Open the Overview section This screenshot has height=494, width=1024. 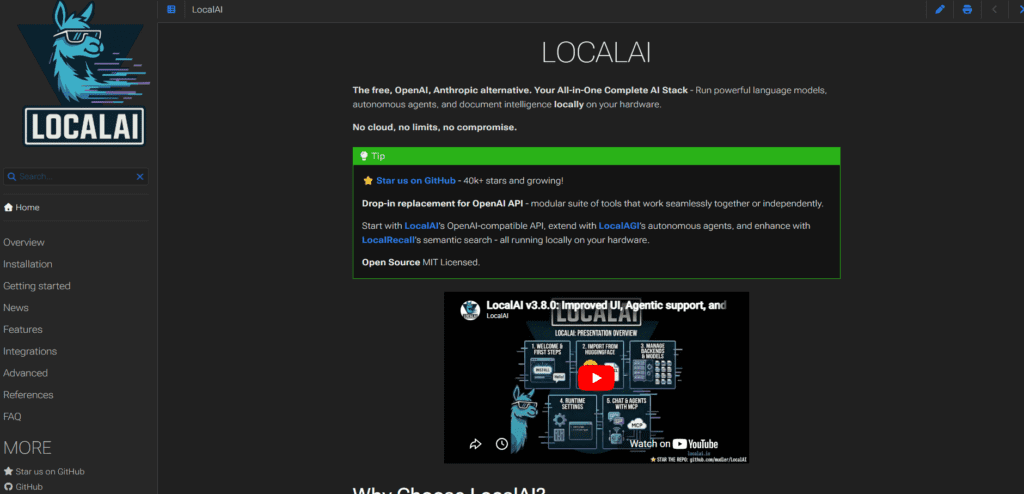[24, 242]
